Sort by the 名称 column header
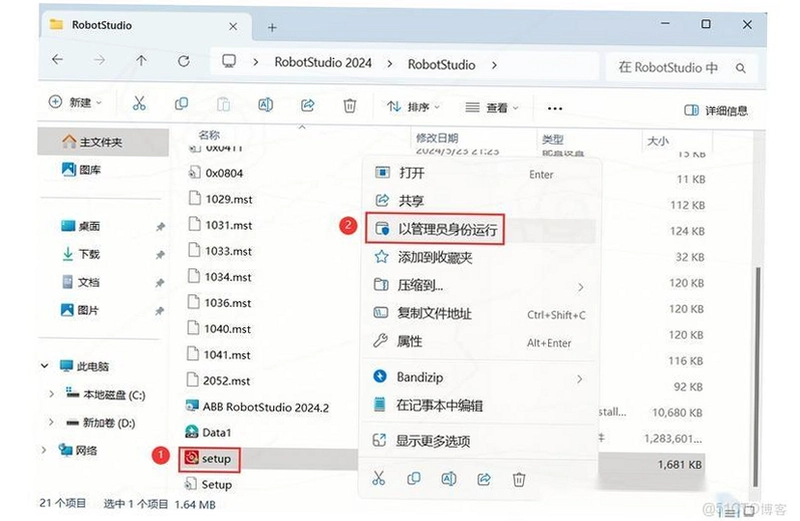The image size is (800, 521). click(209, 135)
